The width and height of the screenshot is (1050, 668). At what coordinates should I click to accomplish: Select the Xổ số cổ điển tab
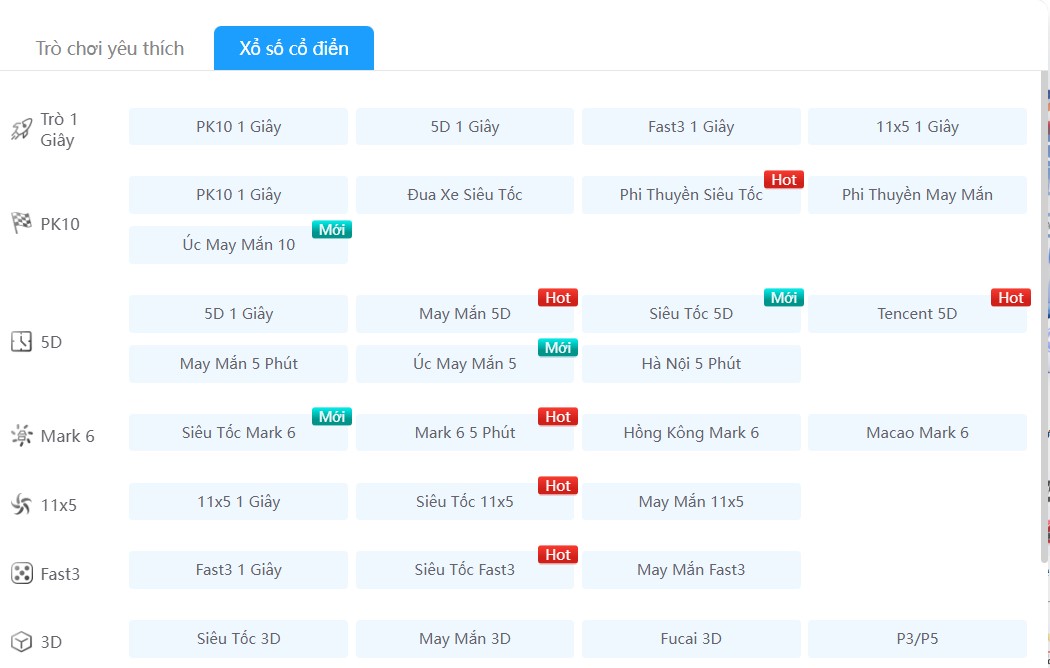point(294,48)
